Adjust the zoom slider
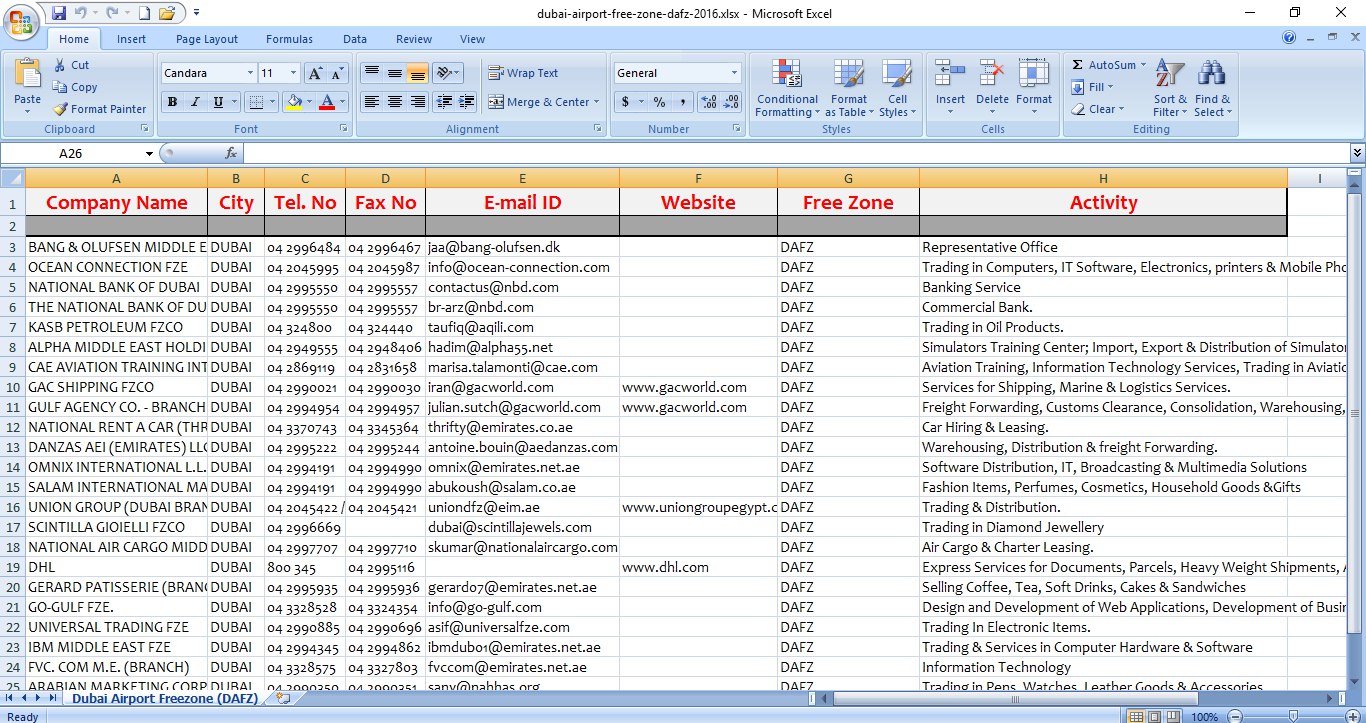The image size is (1366, 723). [x=1293, y=717]
